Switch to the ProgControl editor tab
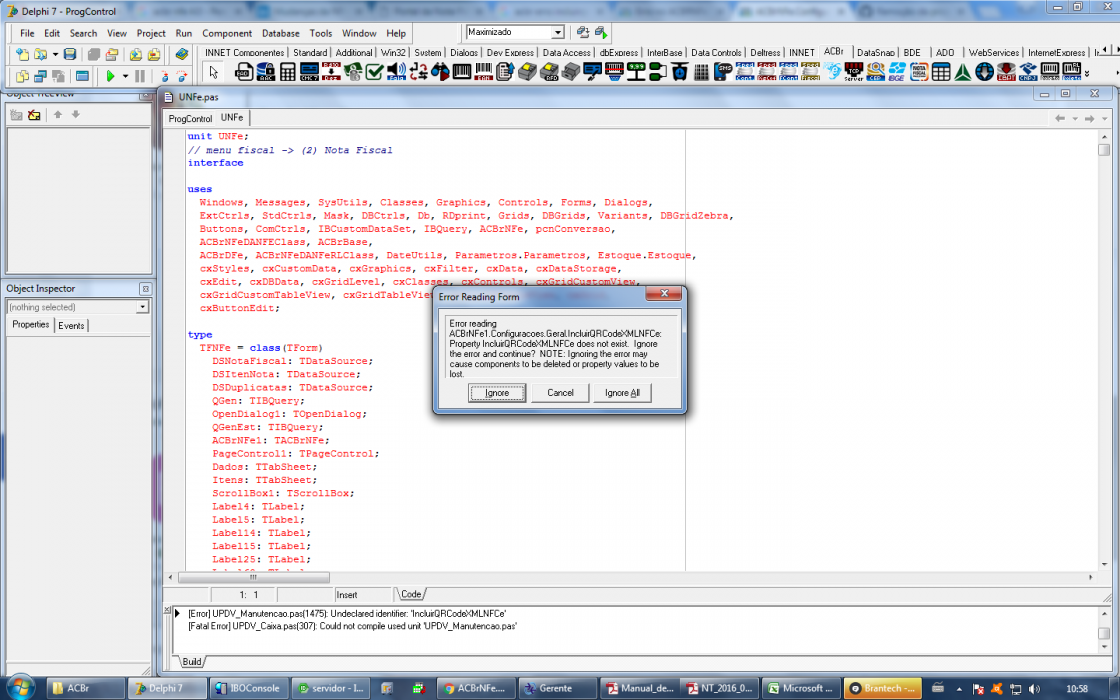The width and height of the screenshot is (1120, 700). 190,119
